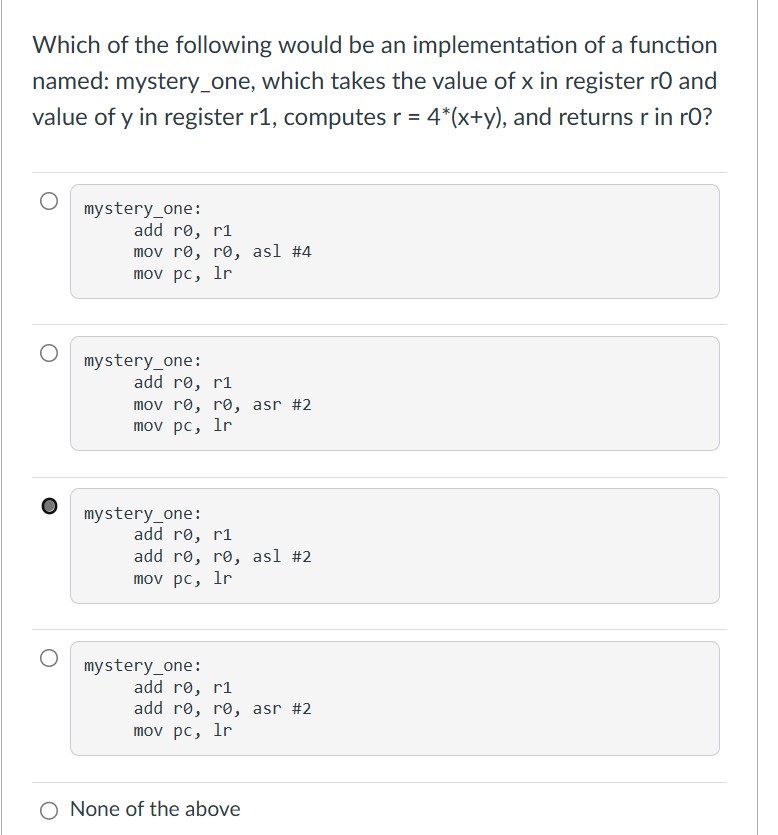Click the 'None of the above' text label

pyautogui.click(x=150, y=809)
